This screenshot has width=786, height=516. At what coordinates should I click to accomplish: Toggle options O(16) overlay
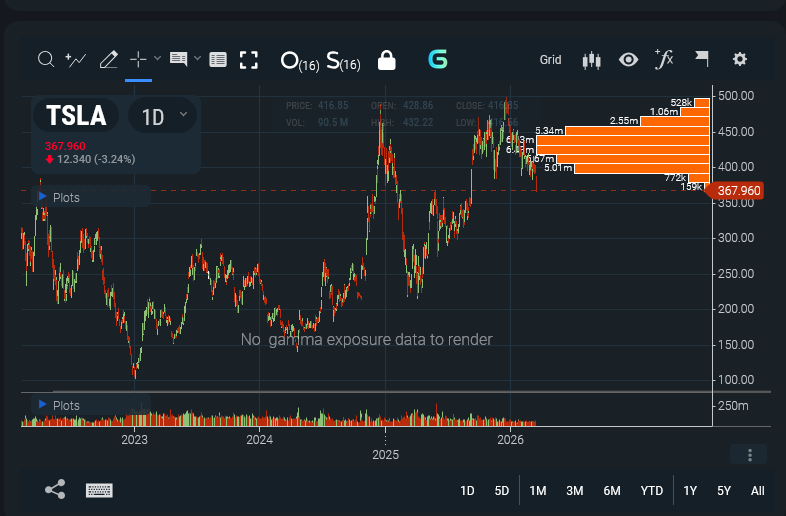tap(299, 61)
